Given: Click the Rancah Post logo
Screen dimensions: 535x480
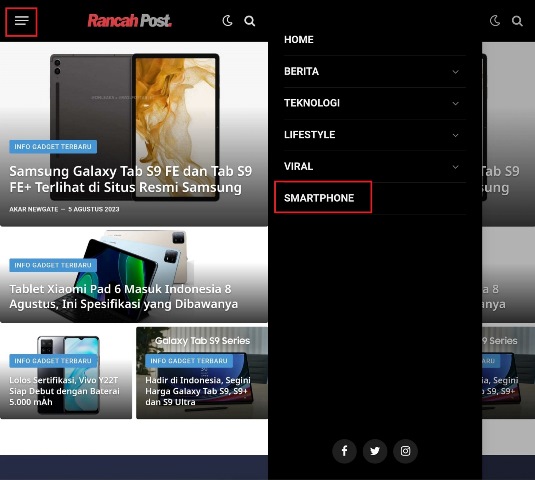Looking at the screenshot, I should (x=130, y=21).
